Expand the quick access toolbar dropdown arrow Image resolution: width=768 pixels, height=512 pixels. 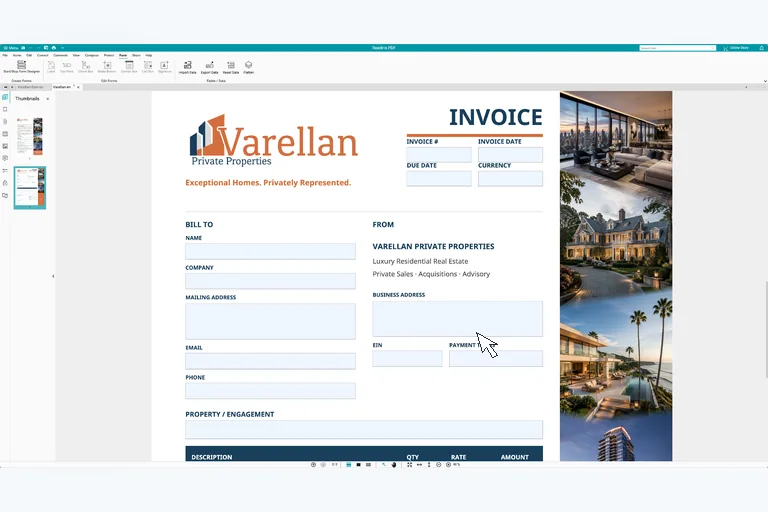pos(62,48)
